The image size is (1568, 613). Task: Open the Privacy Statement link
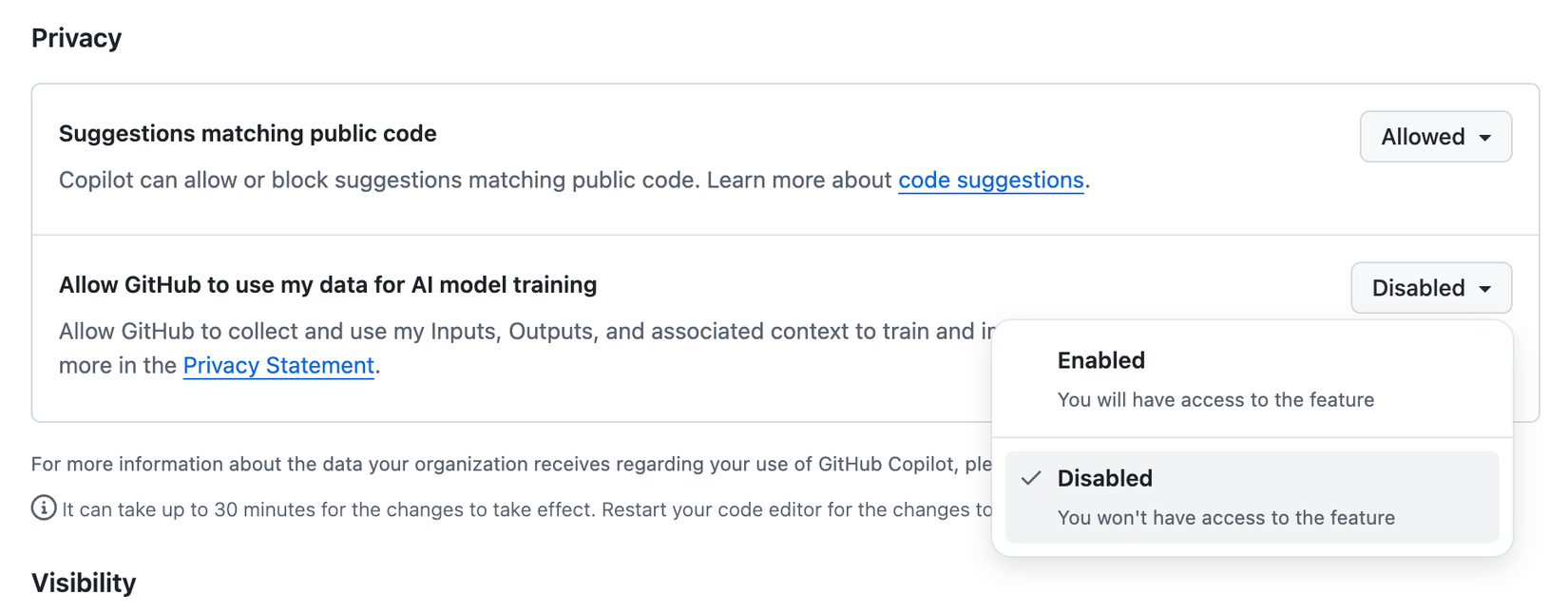pyautogui.click(x=278, y=365)
